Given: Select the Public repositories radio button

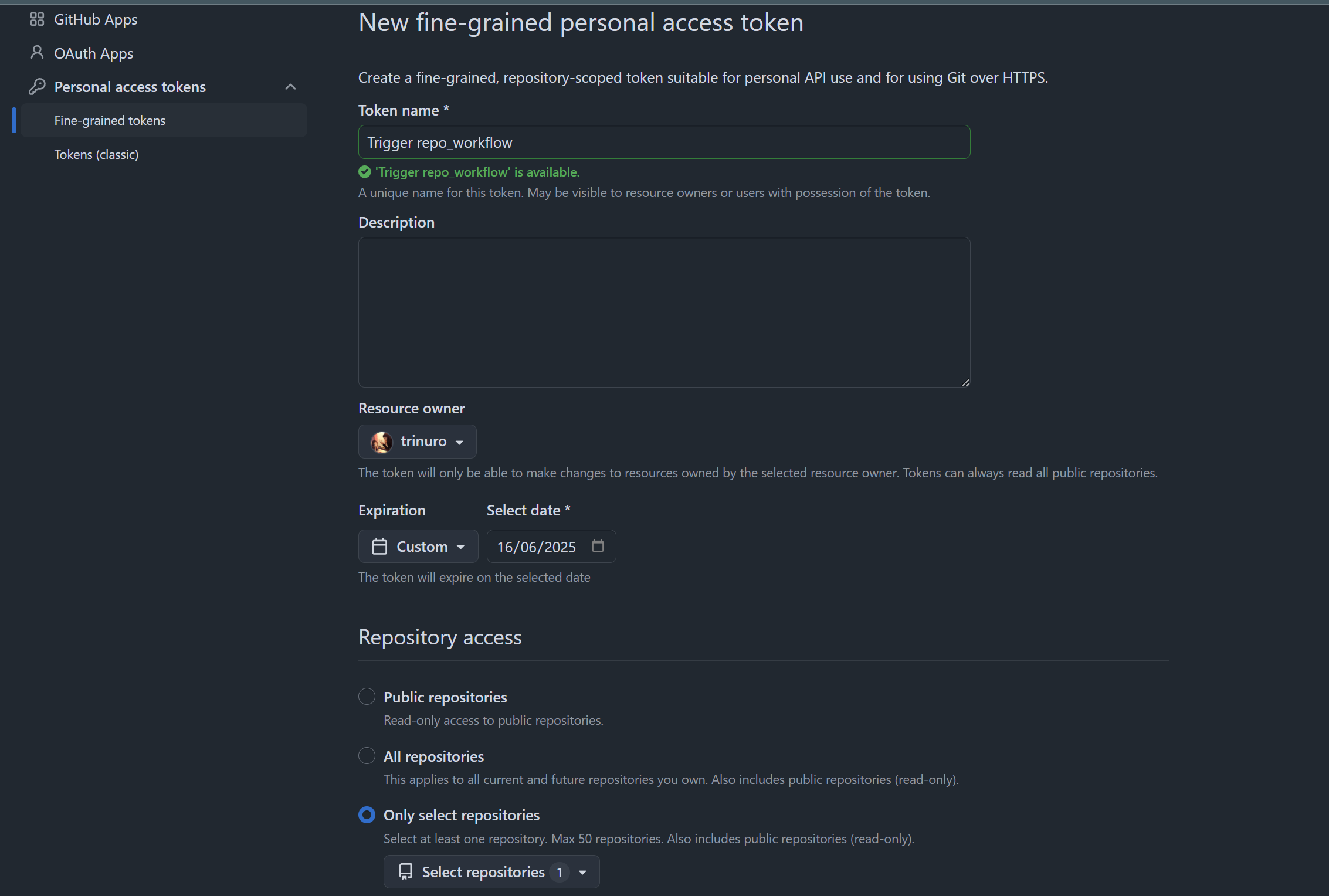Looking at the screenshot, I should click(x=367, y=697).
